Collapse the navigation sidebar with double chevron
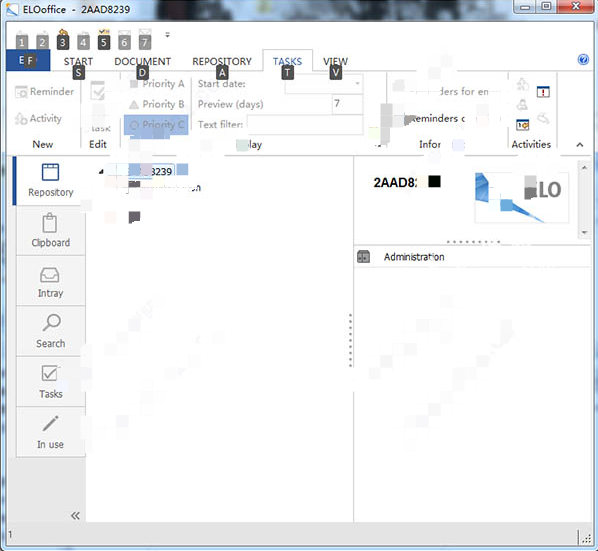 [75, 516]
